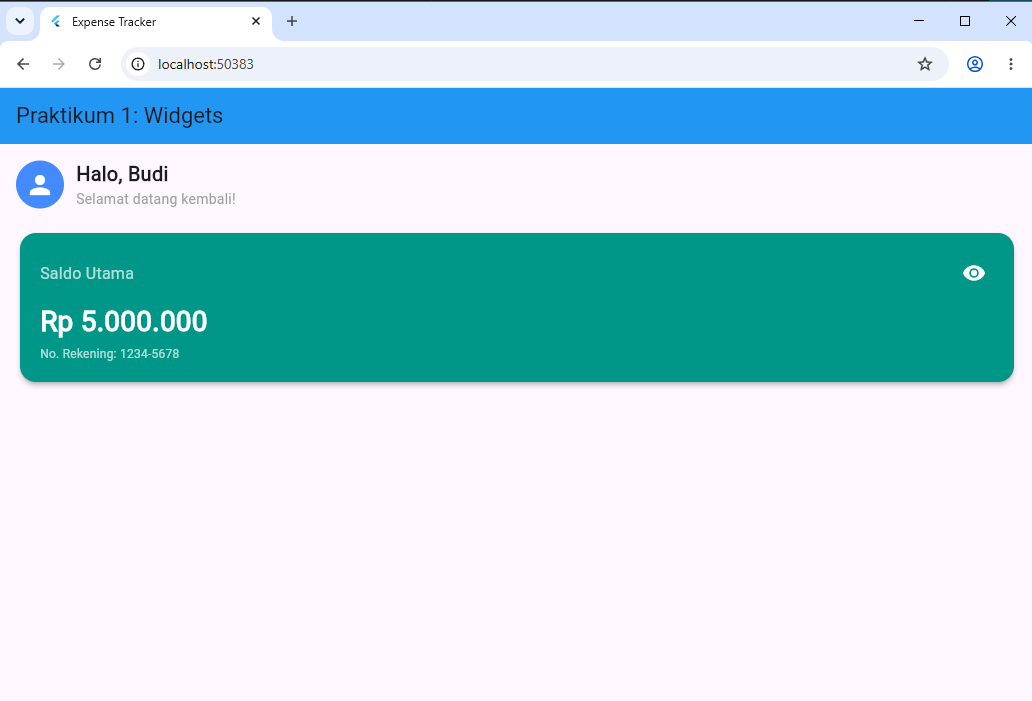Image resolution: width=1032 pixels, height=701 pixels.
Task: Minimize the browser window
Action: click(x=919, y=21)
